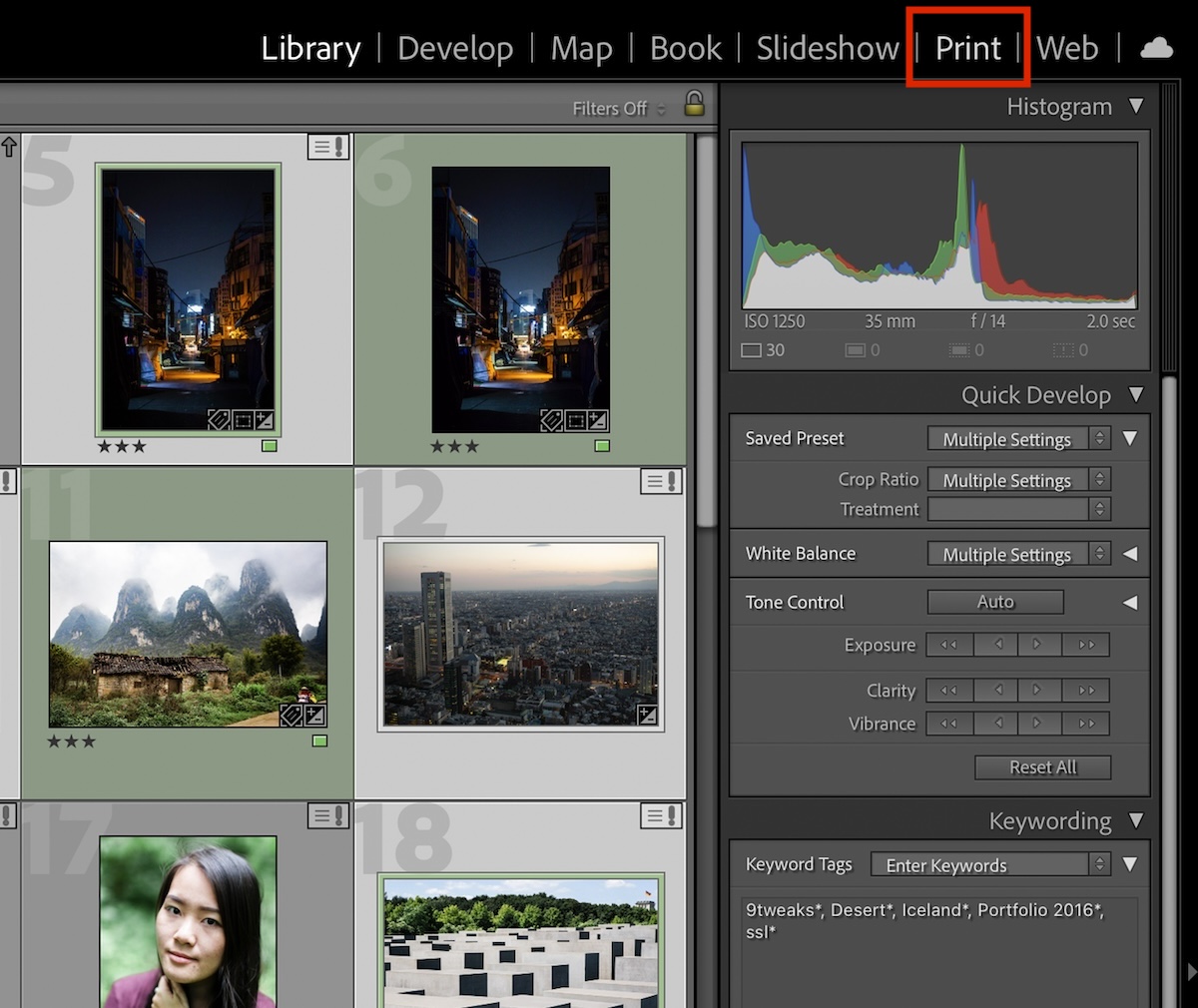Open the Slideshow module

[x=828, y=47]
